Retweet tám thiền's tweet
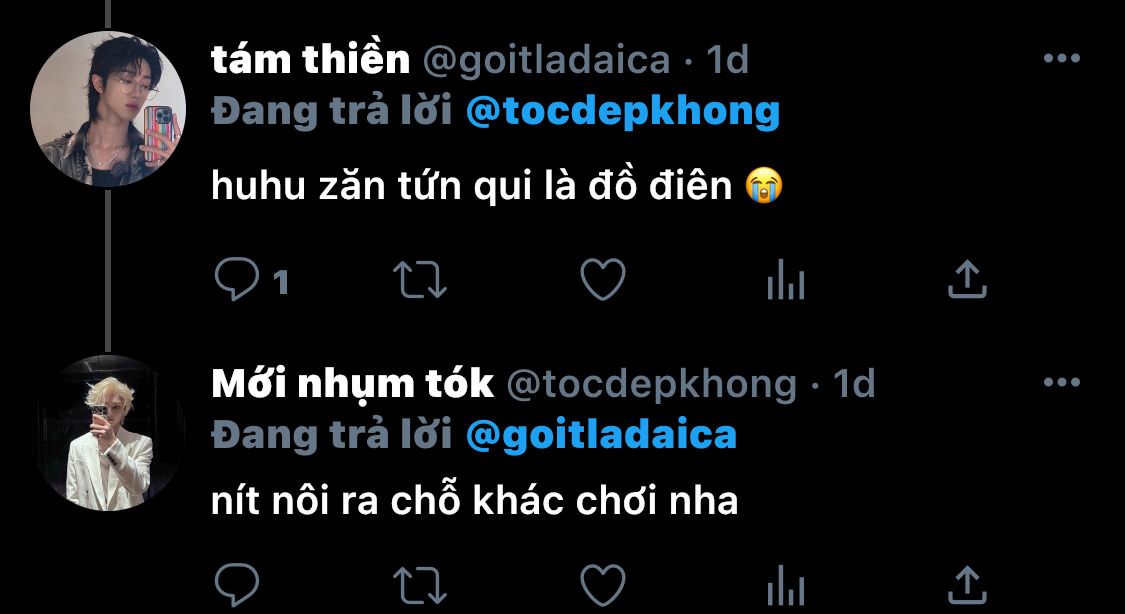This screenshot has width=1125, height=614. pos(420,279)
